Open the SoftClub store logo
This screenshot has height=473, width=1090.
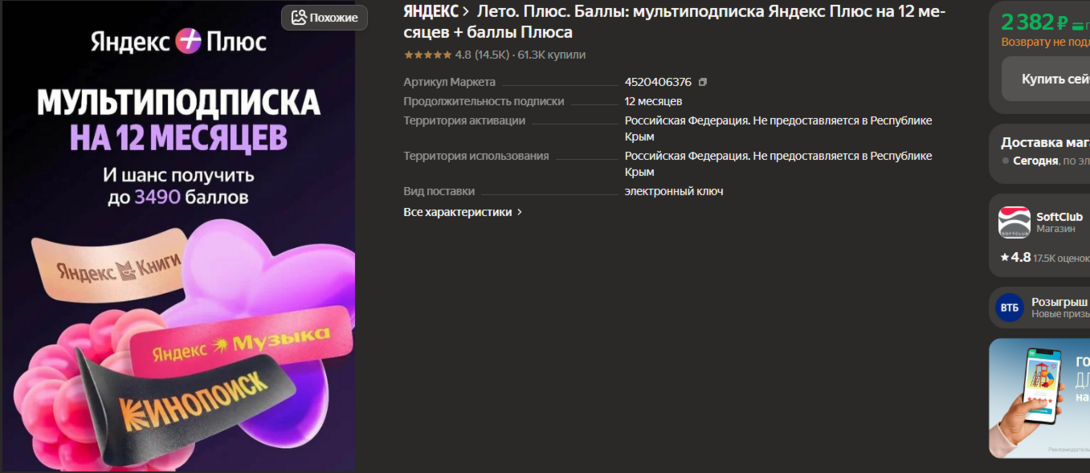pos(1014,223)
